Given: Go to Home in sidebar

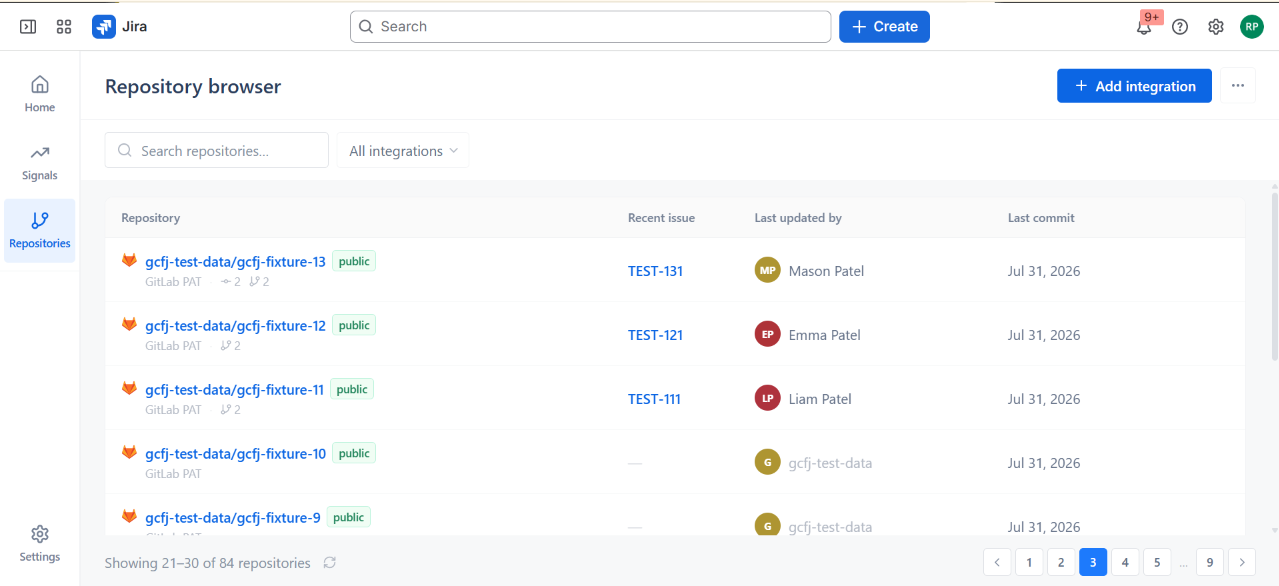Looking at the screenshot, I should (x=40, y=94).
